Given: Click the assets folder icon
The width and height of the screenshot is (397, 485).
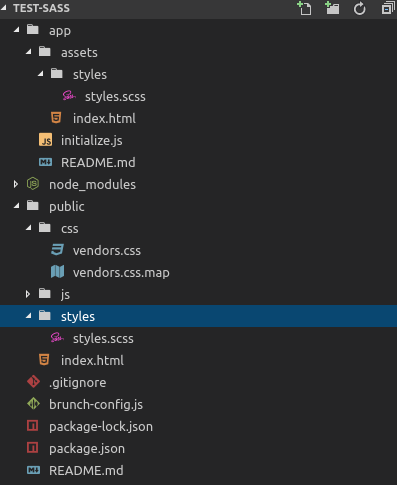Looking at the screenshot, I should pos(45,51).
